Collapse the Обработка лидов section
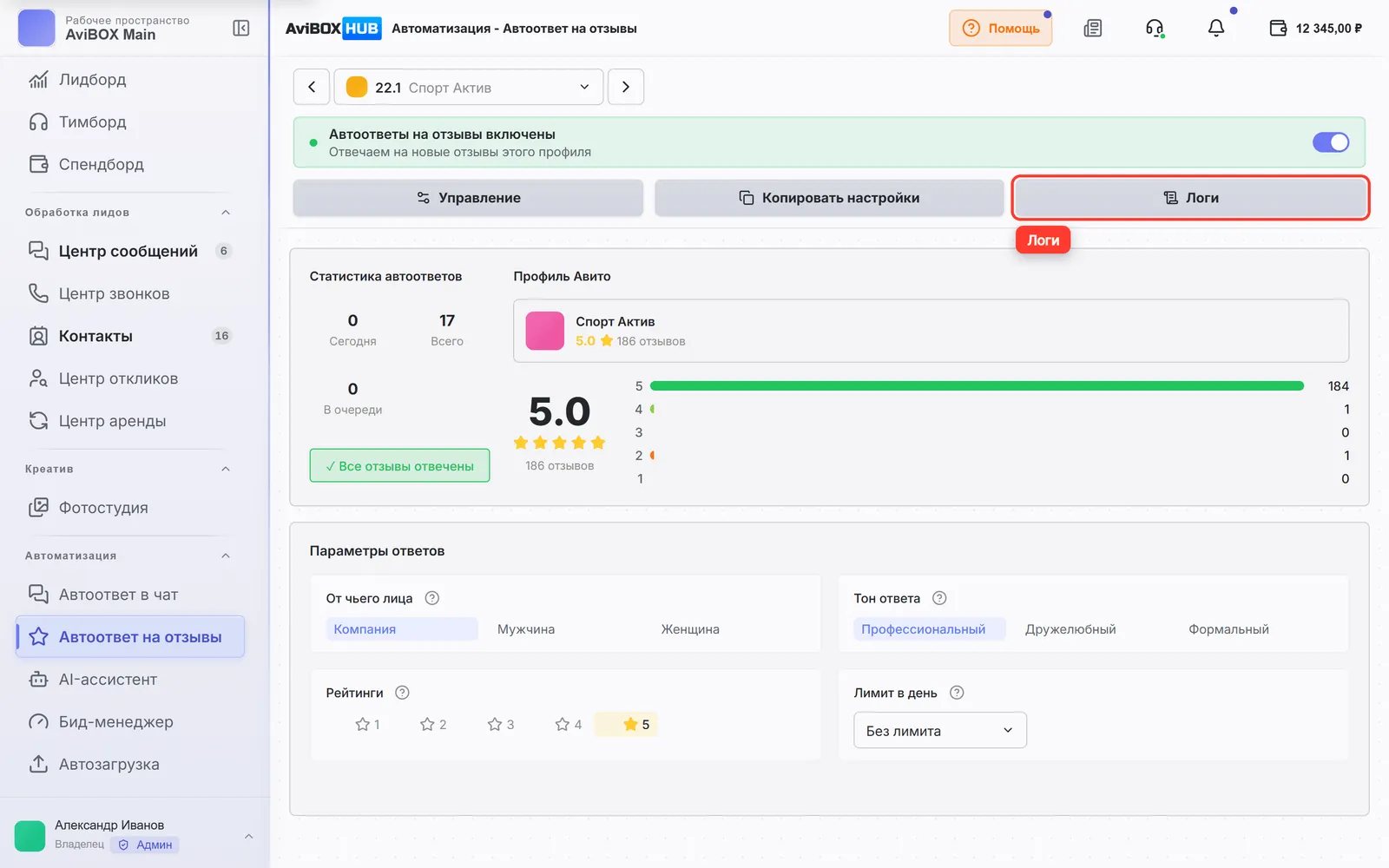Image resolution: width=1389 pixels, height=868 pixels. pos(226,213)
